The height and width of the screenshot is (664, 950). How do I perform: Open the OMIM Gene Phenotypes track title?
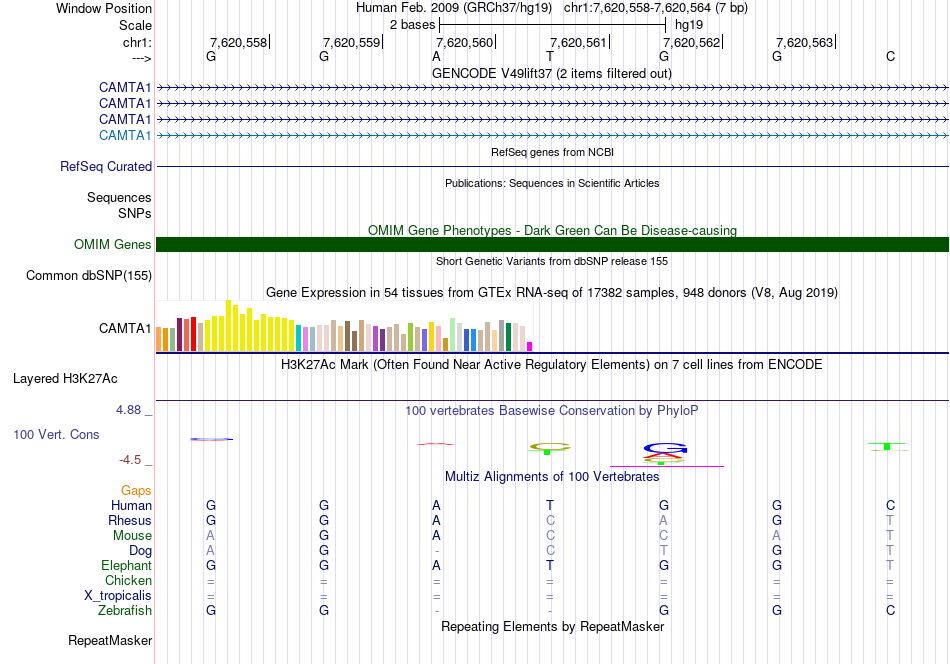point(552,230)
